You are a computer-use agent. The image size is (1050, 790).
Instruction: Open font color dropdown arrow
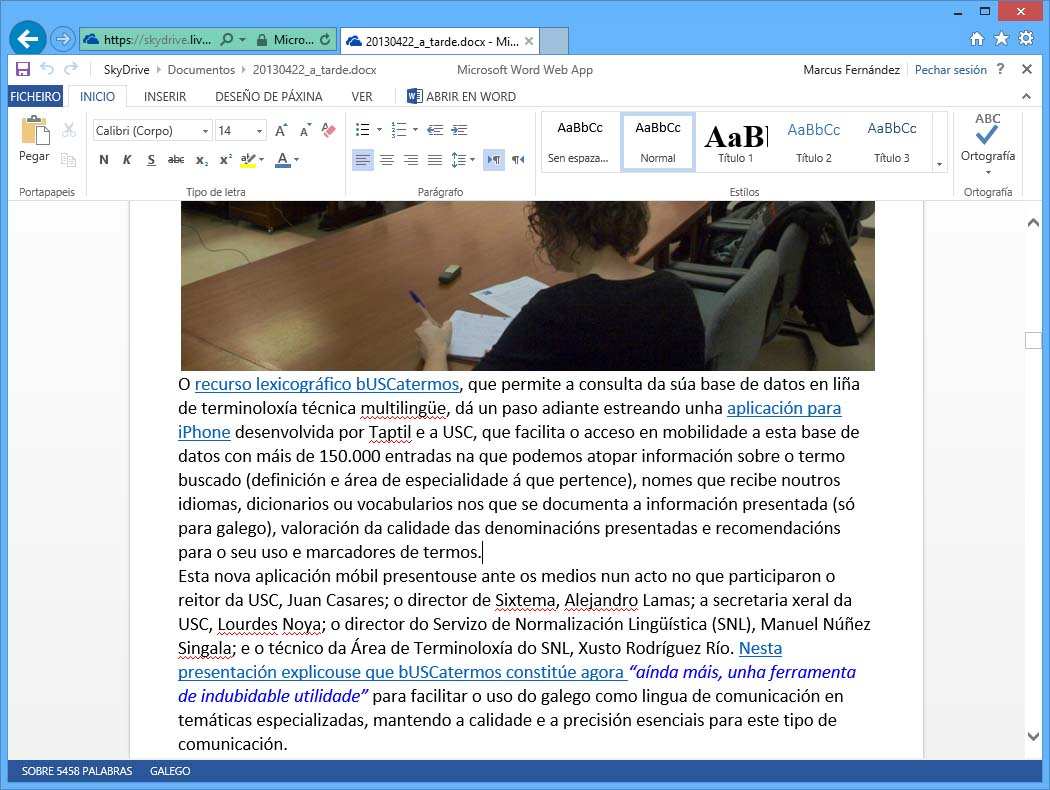(297, 159)
